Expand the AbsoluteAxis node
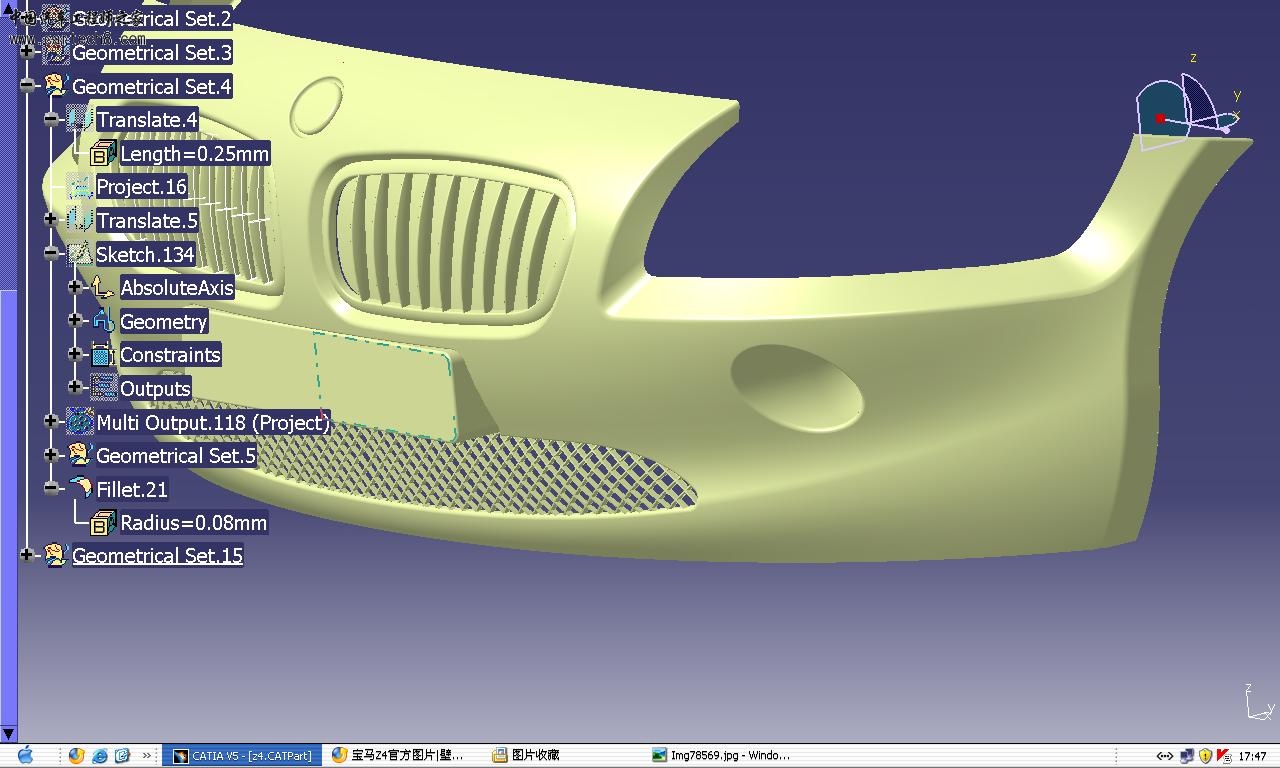1280x768 pixels. click(x=75, y=287)
